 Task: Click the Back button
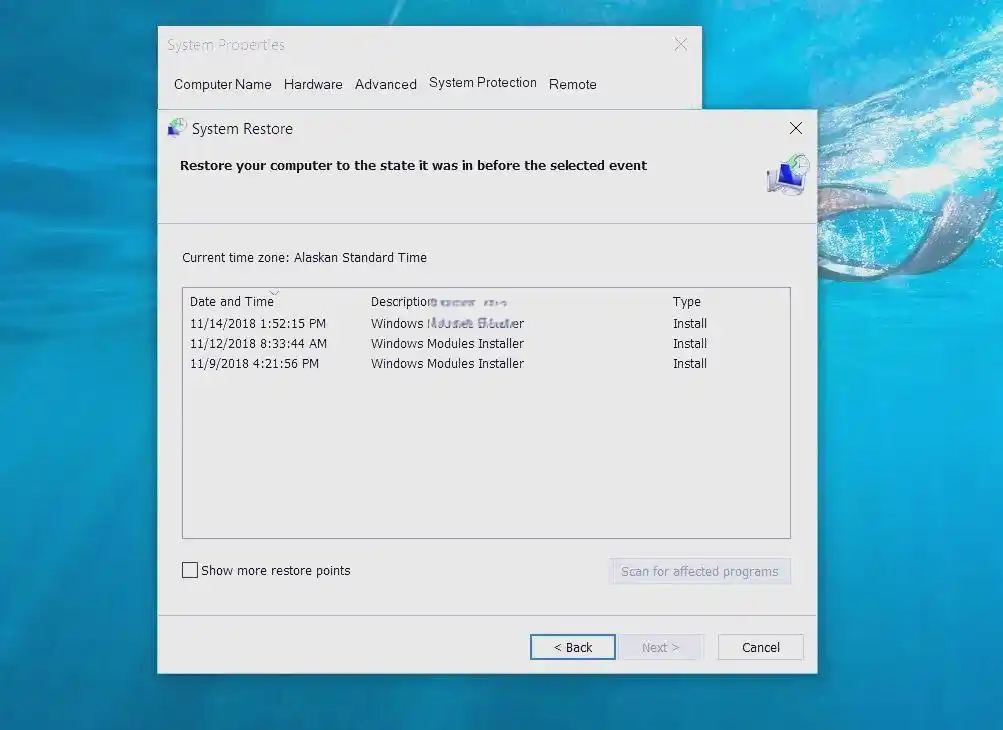[x=572, y=647]
